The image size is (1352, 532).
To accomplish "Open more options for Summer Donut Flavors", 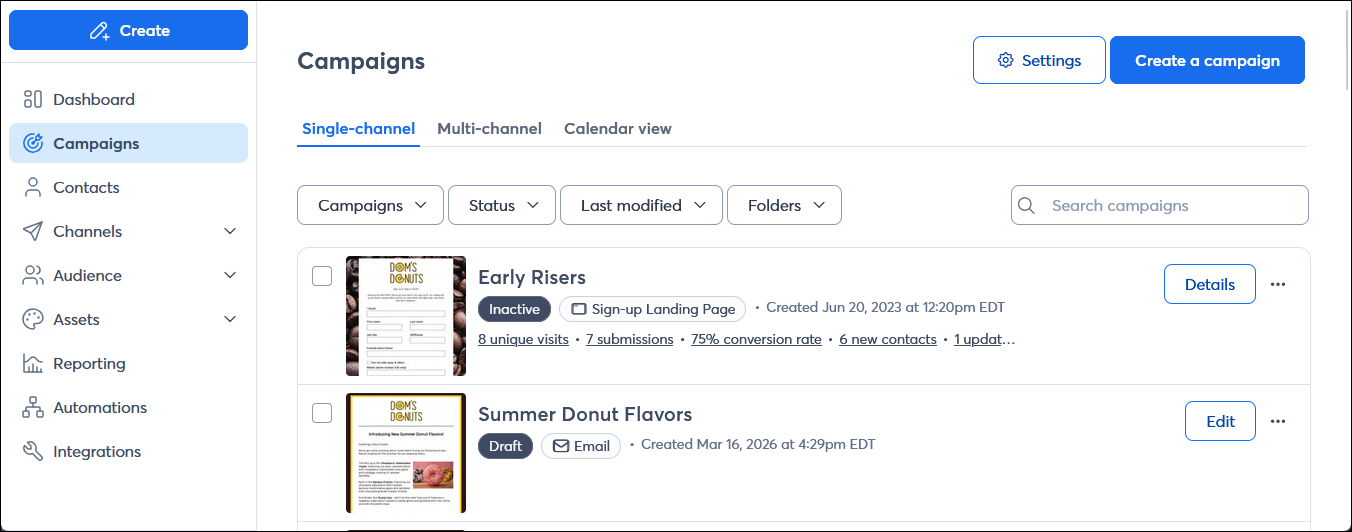I will click(x=1278, y=421).
